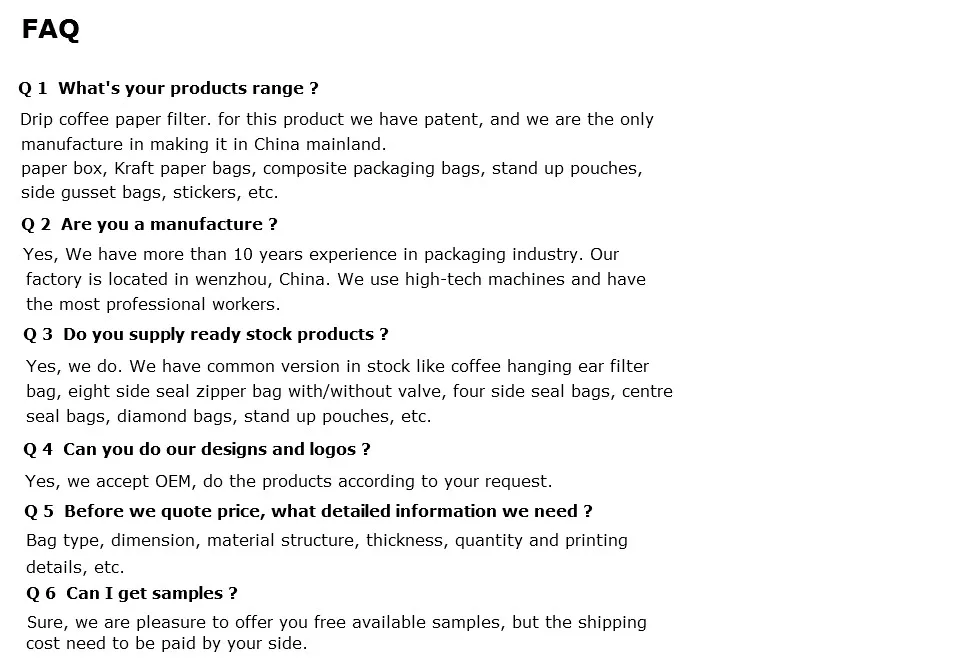Click the free available samples answer line
This screenshot has height=672, width=979.
(x=337, y=622)
